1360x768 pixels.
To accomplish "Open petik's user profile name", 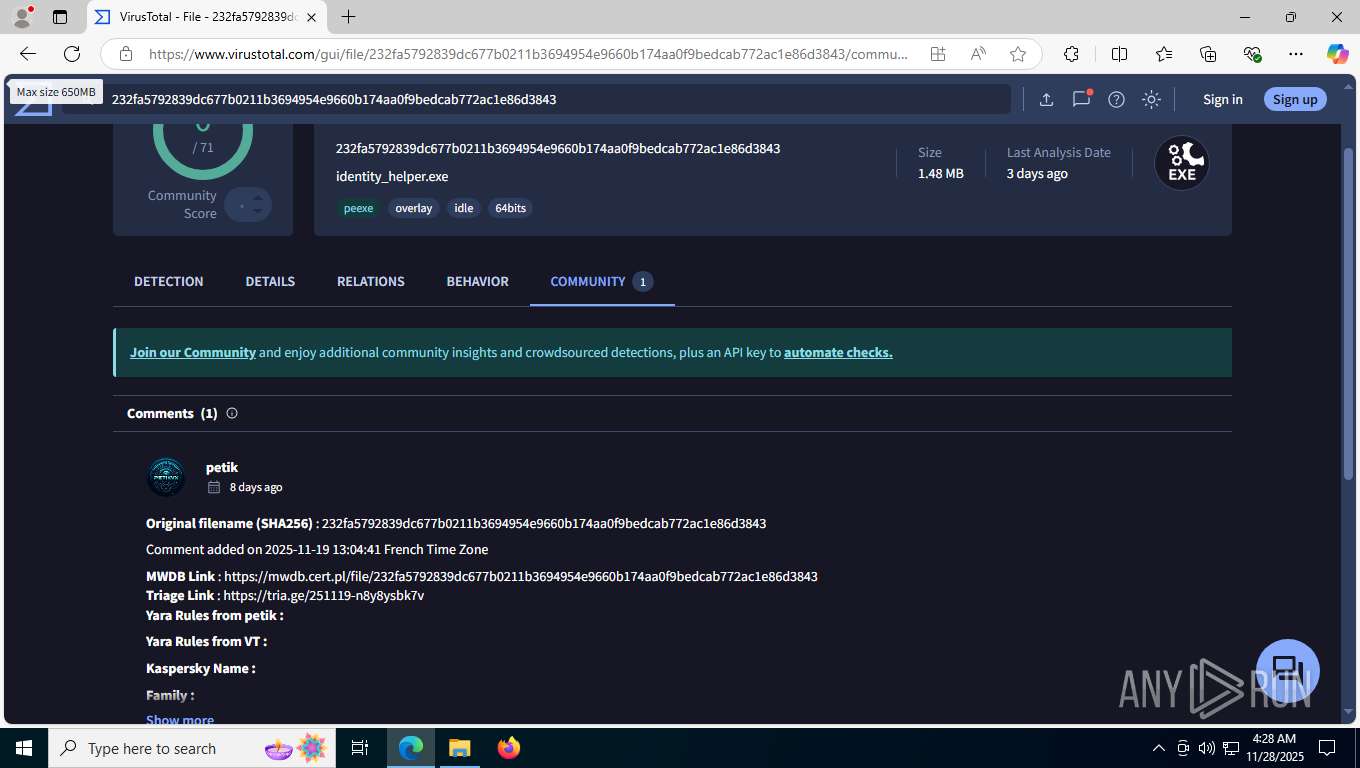I will click(222, 467).
